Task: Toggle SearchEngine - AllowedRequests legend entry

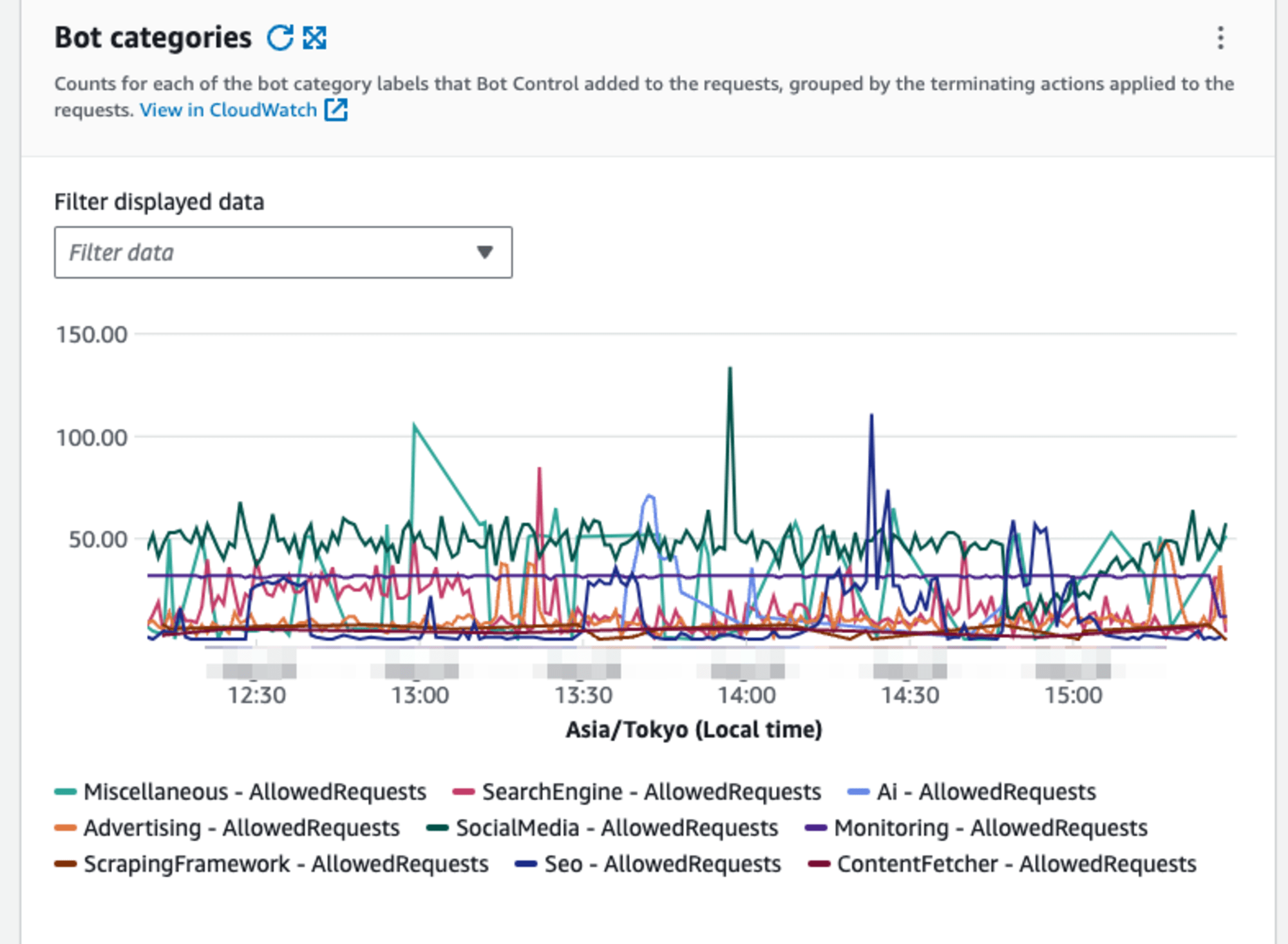Action: (637, 791)
